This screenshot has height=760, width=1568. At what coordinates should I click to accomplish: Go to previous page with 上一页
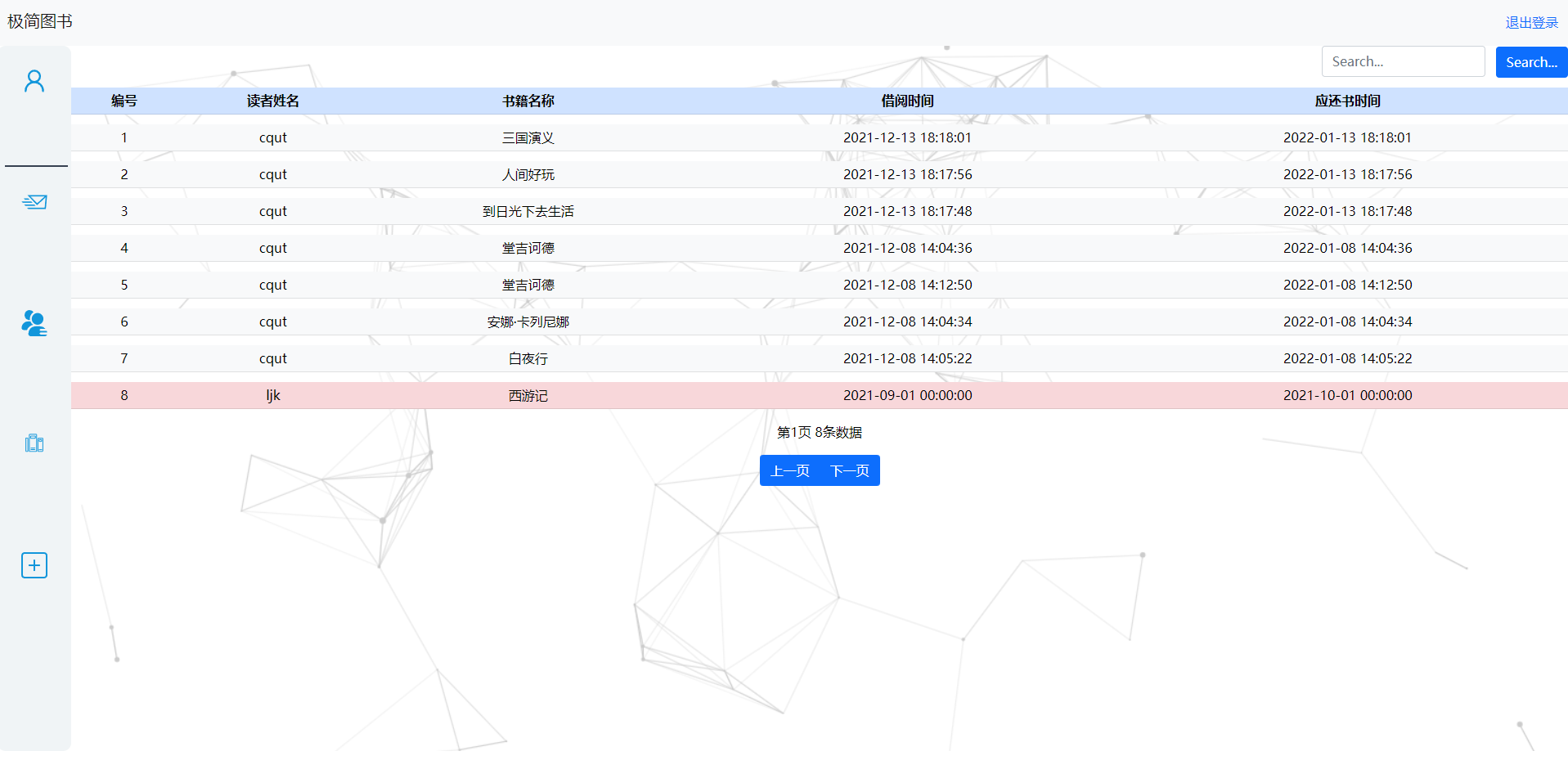pyautogui.click(x=790, y=470)
